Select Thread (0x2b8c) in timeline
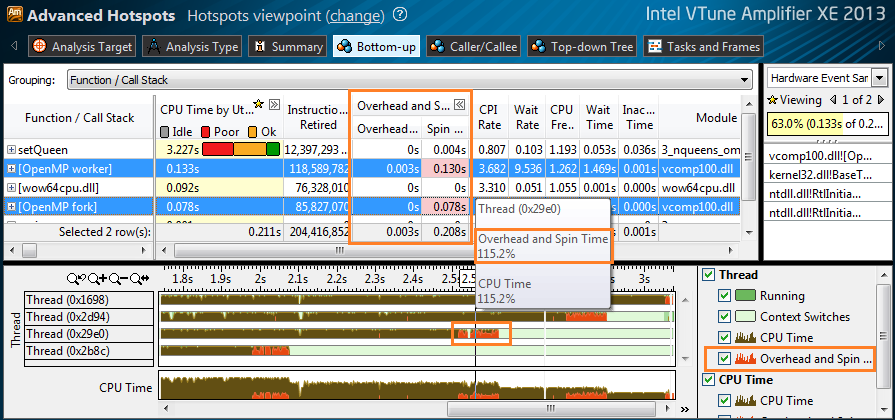895x420 pixels. tap(89, 351)
